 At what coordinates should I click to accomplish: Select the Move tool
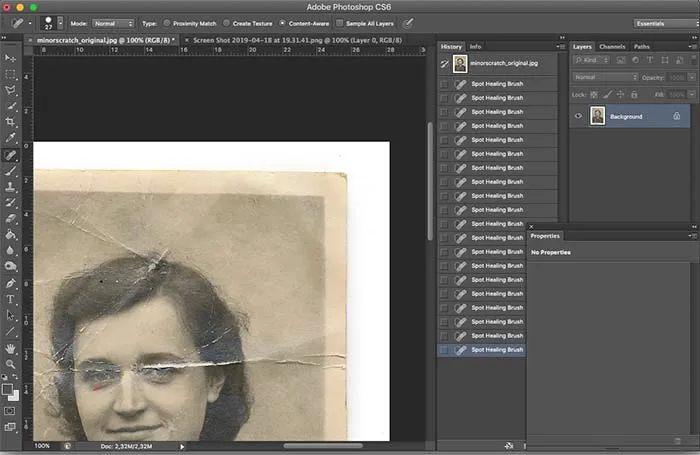pyautogui.click(x=10, y=58)
